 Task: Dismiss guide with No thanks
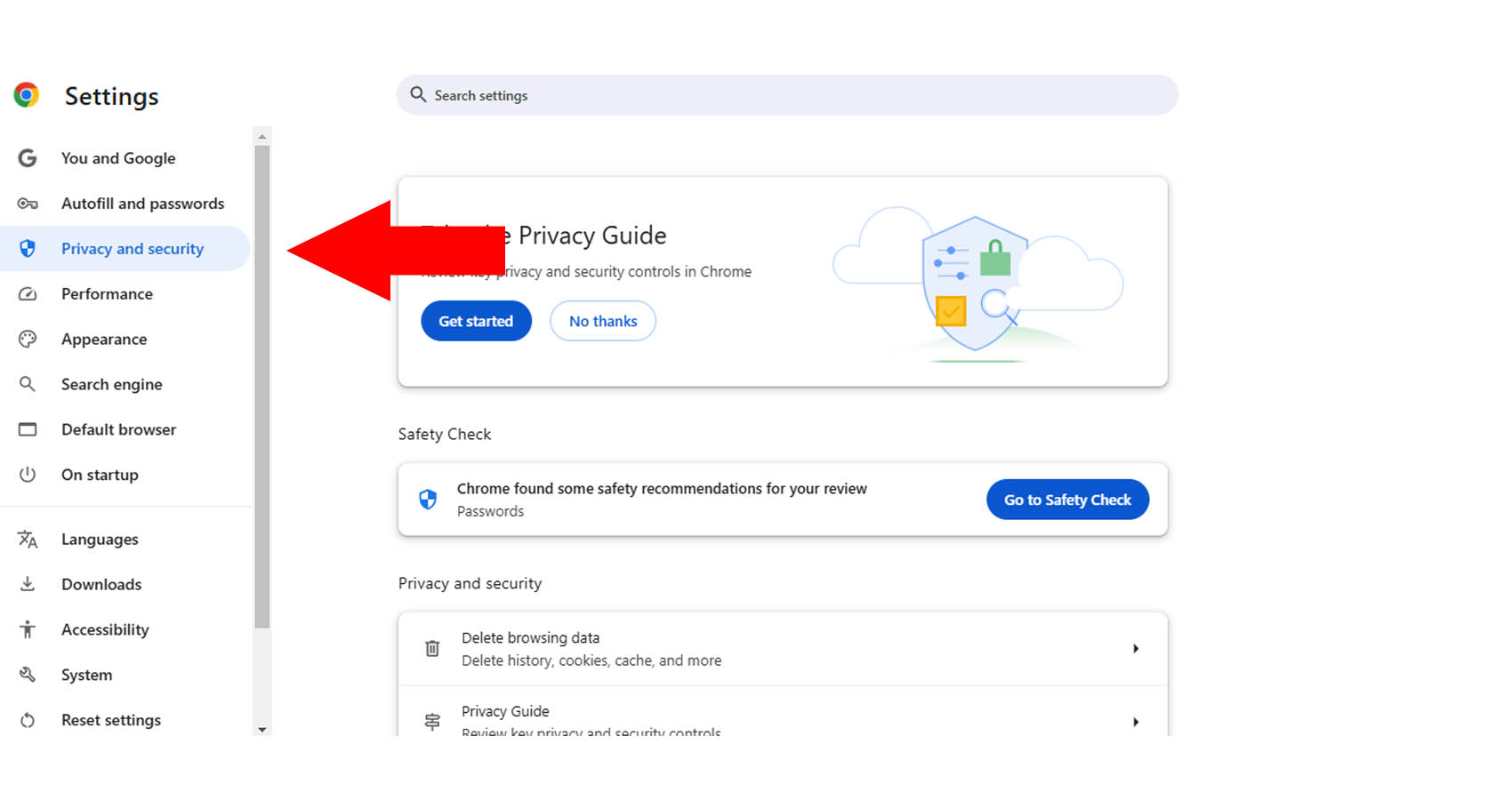[x=603, y=322]
